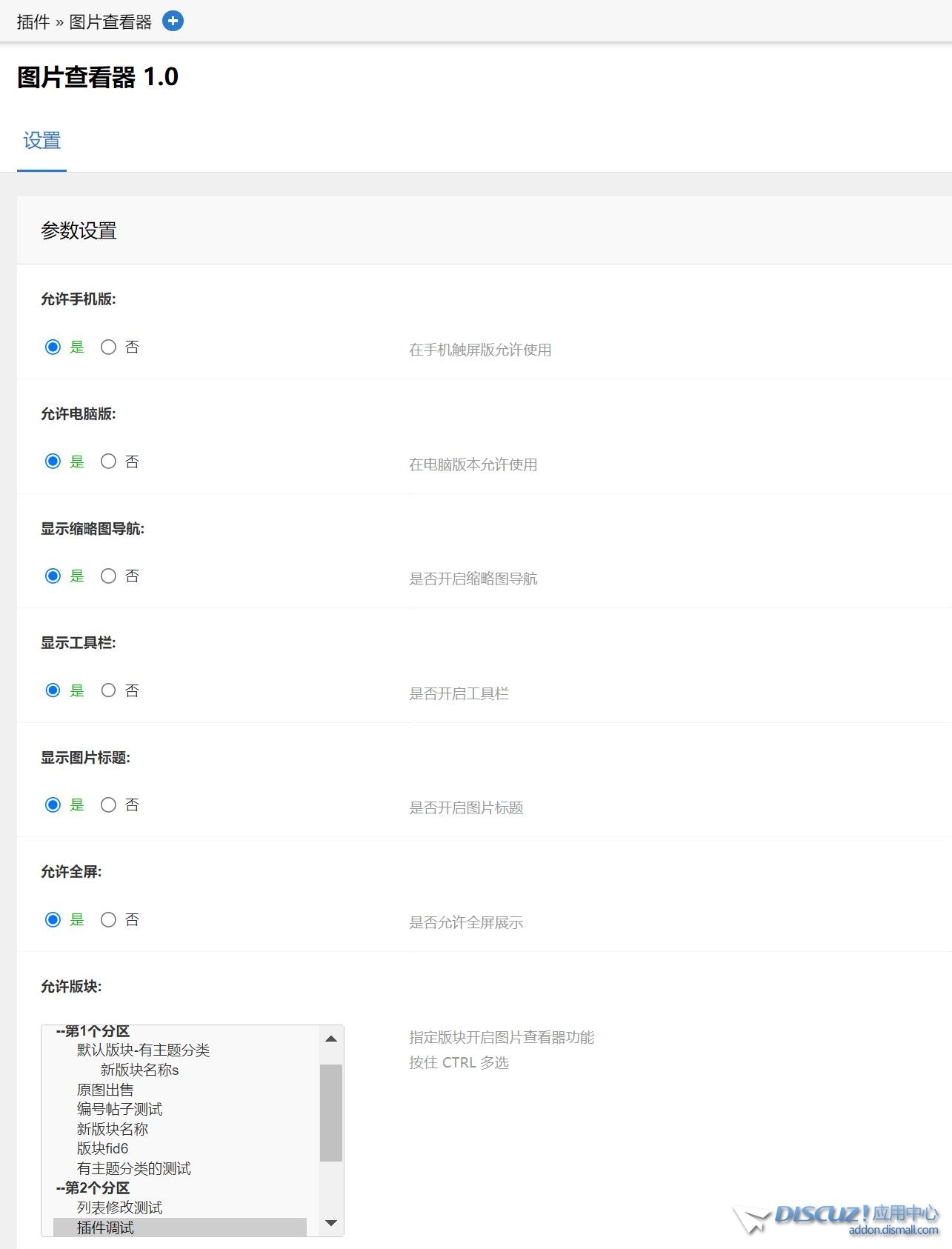Click the highlighted 插件调试 entry
The image size is (952, 1249).
point(105,1228)
